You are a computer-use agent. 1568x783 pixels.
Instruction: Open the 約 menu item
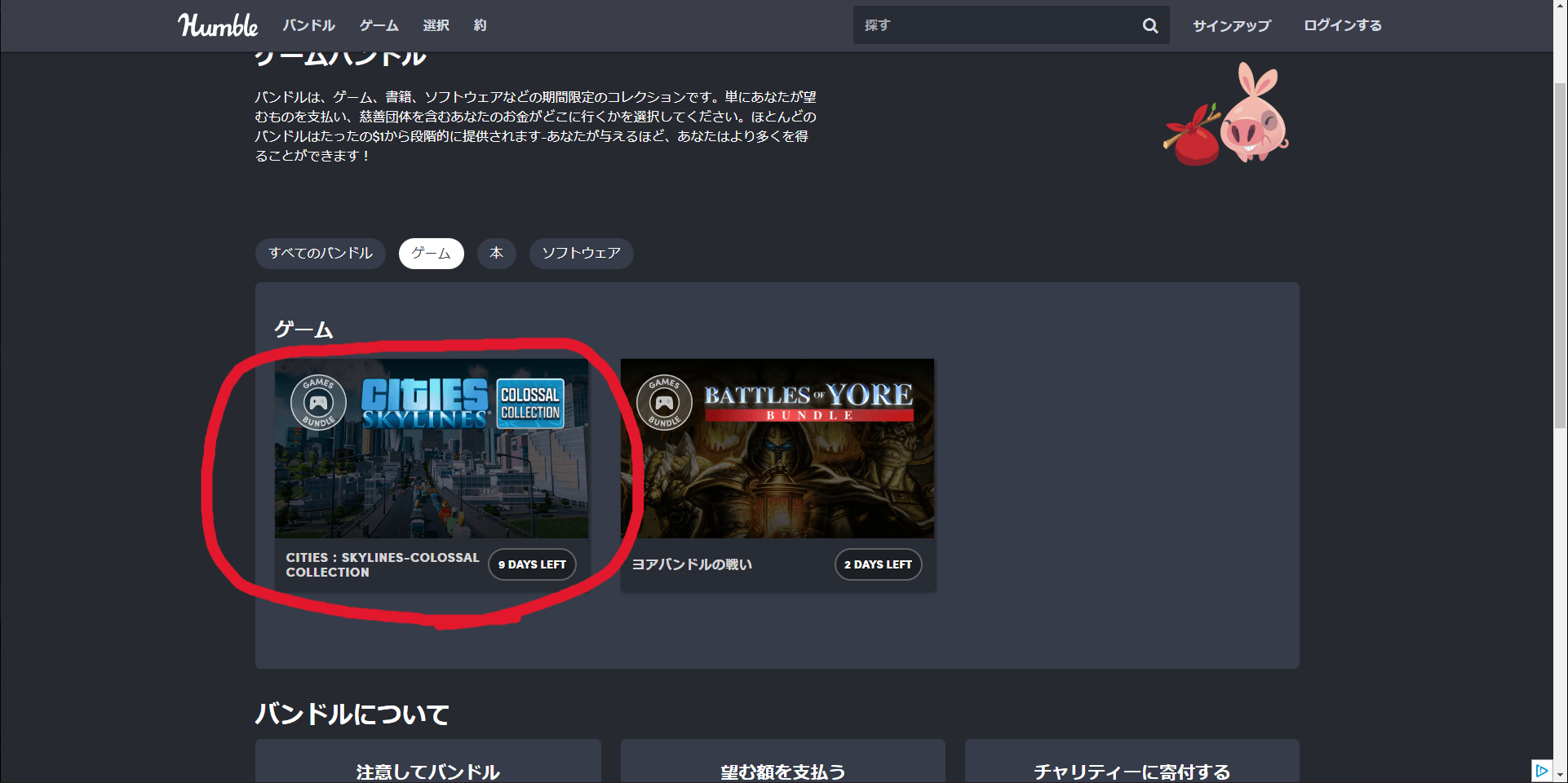[x=480, y=25]
